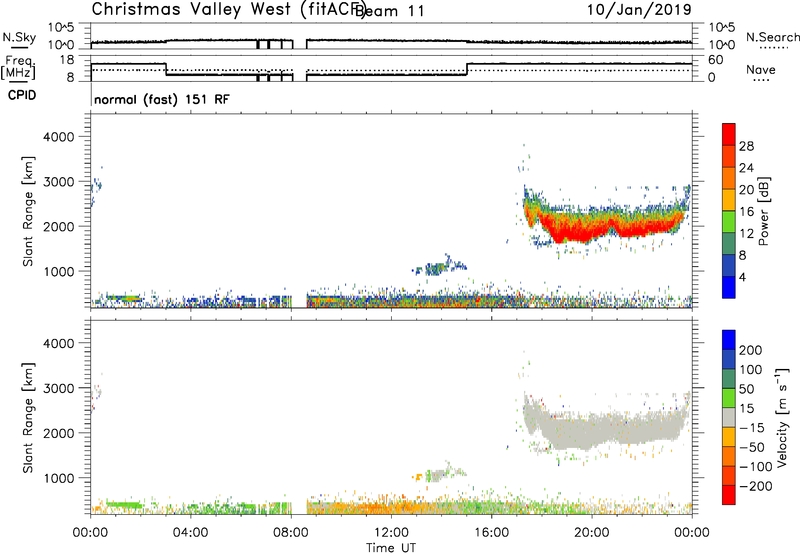Click the 'Velocity [m s-1]' colorbar label
This screenshot has width=800, height=554.
tap(782, 417)
